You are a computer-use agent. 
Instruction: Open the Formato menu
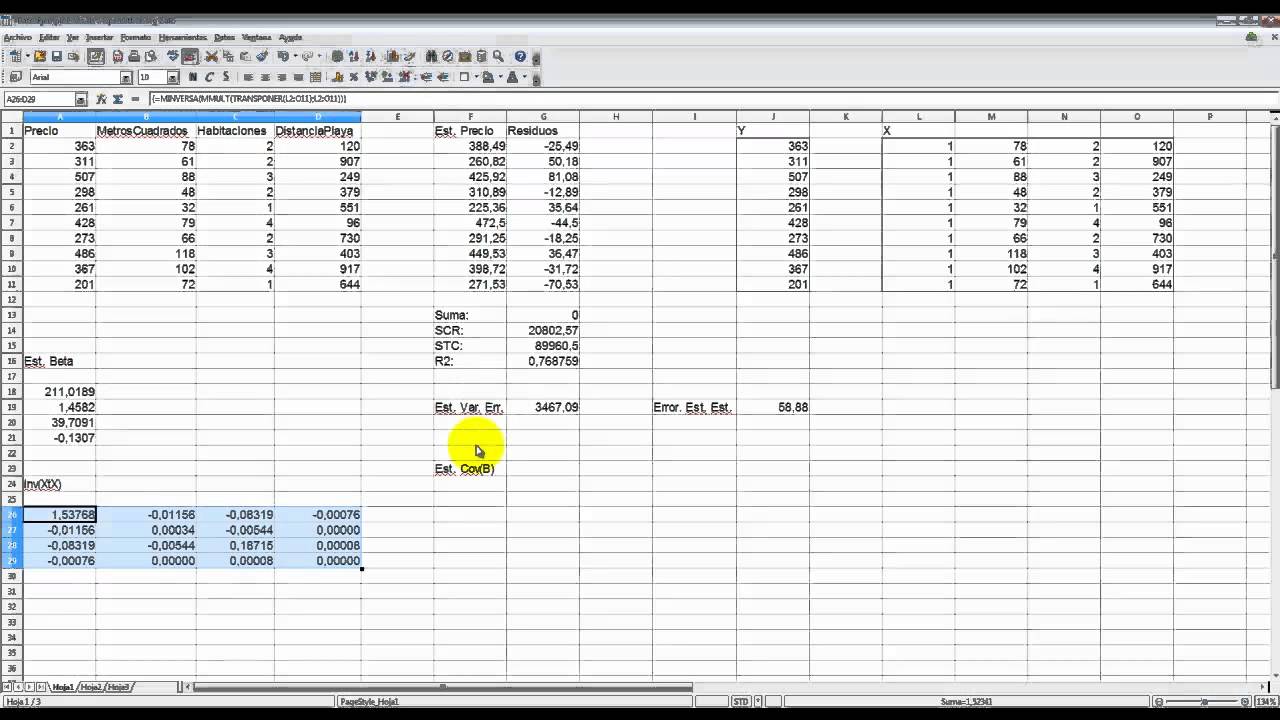[135, 37]
